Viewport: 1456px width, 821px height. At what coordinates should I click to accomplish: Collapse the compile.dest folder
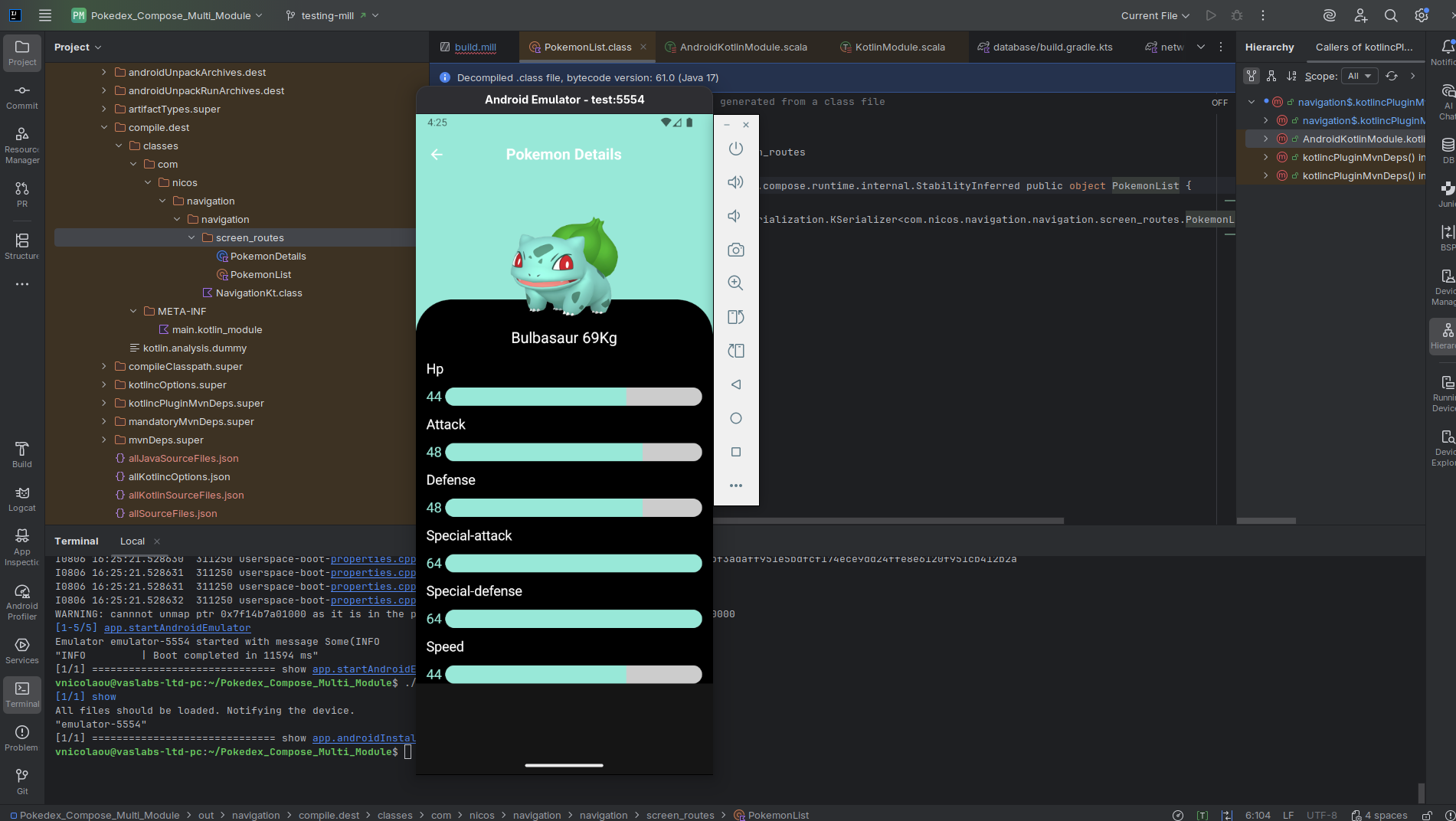(x=104, y=128)
